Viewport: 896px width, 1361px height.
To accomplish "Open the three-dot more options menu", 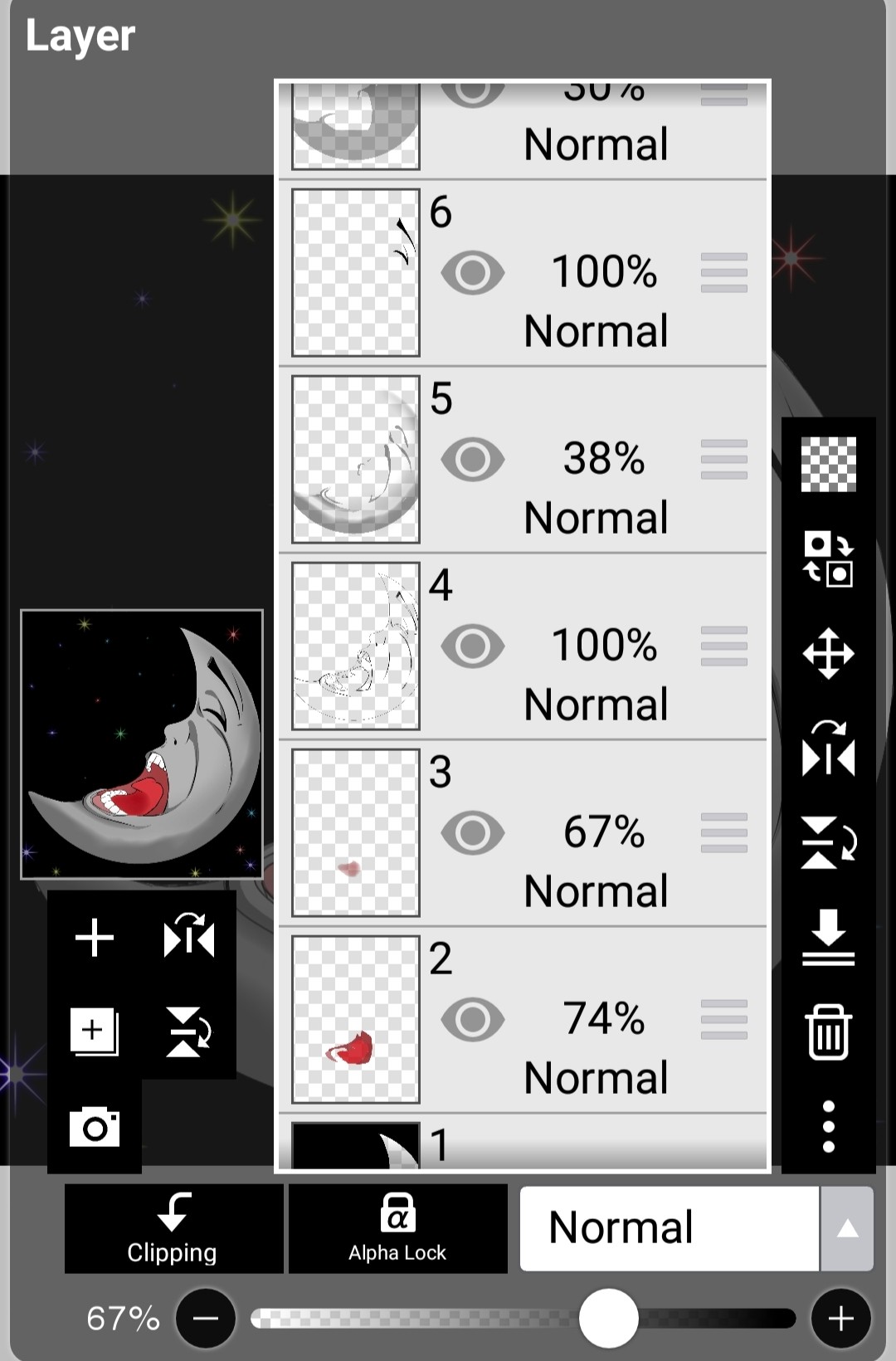I will [x=828, y=1126].
